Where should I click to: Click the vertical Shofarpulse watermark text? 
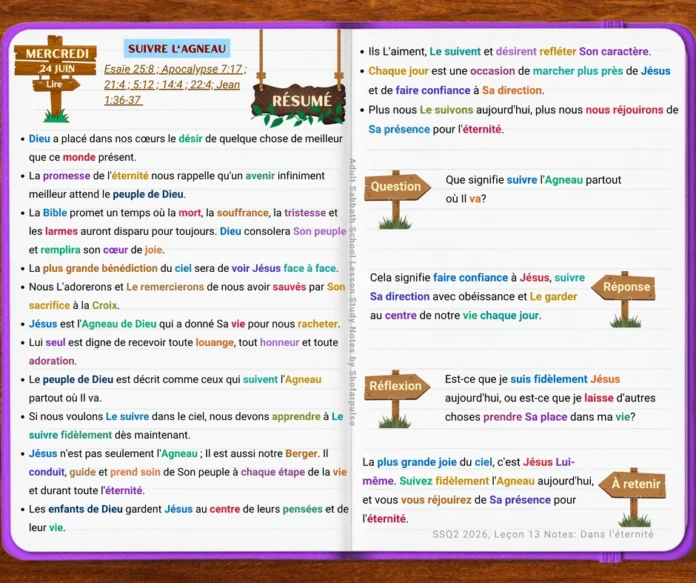(x=352, y=292)
